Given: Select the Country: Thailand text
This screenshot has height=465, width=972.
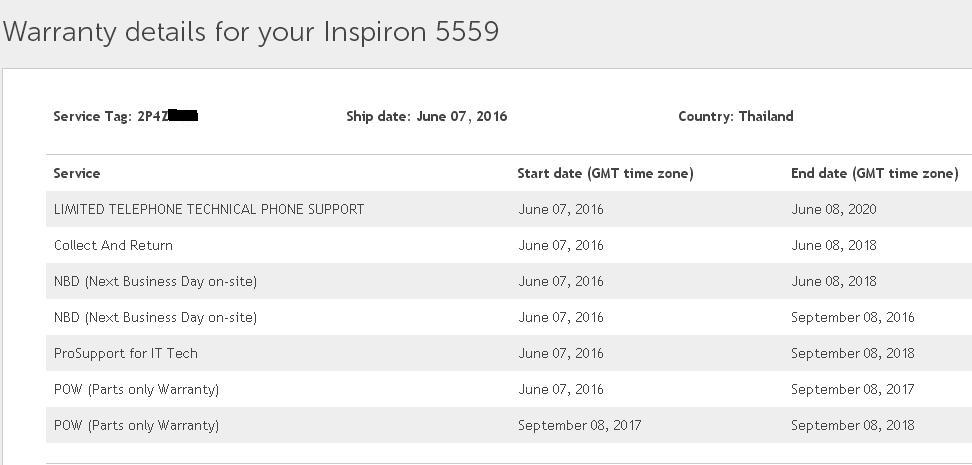Looking at the screenshot, I should (735, 116).
